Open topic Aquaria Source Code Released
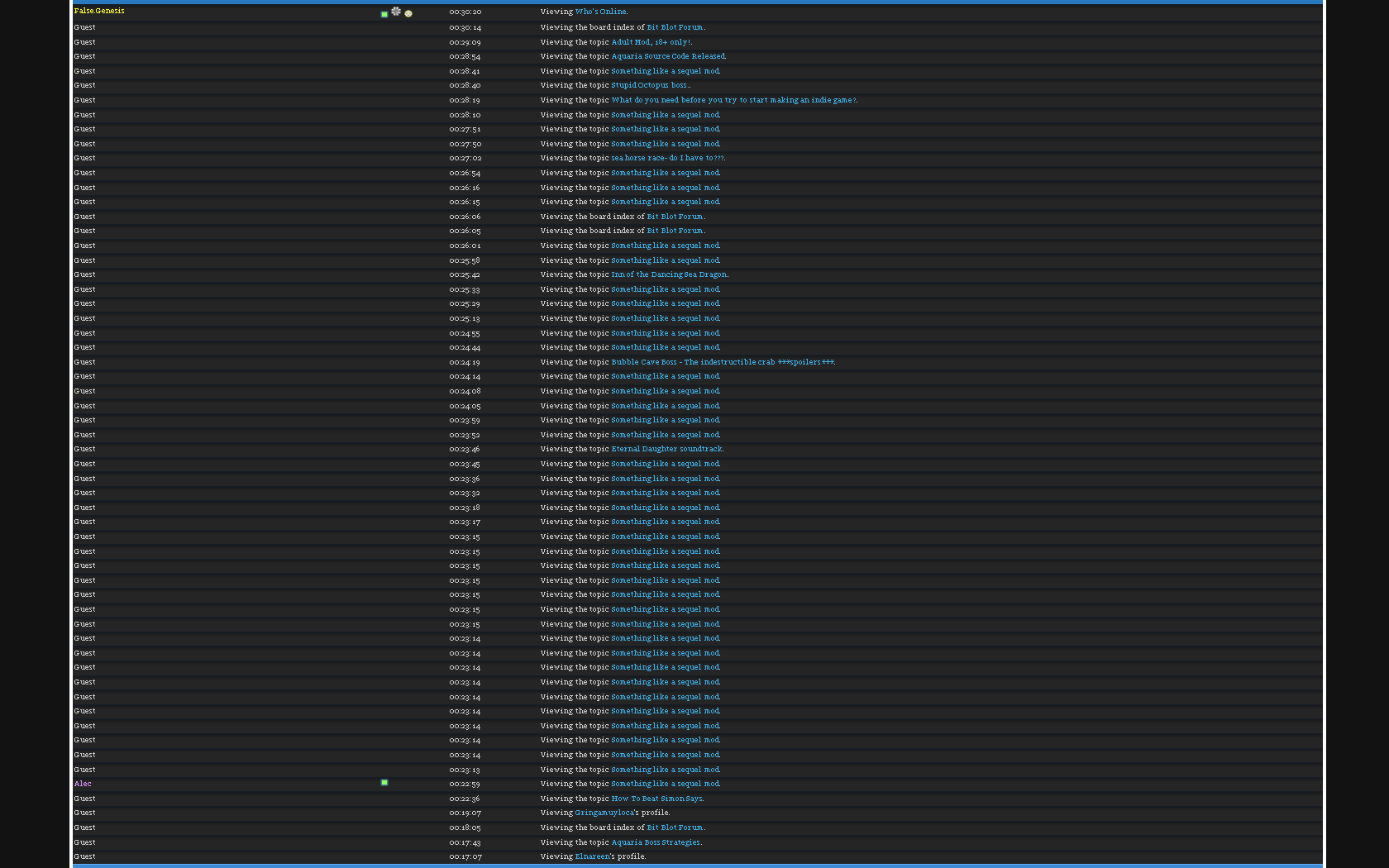 [x=668, y=56]
